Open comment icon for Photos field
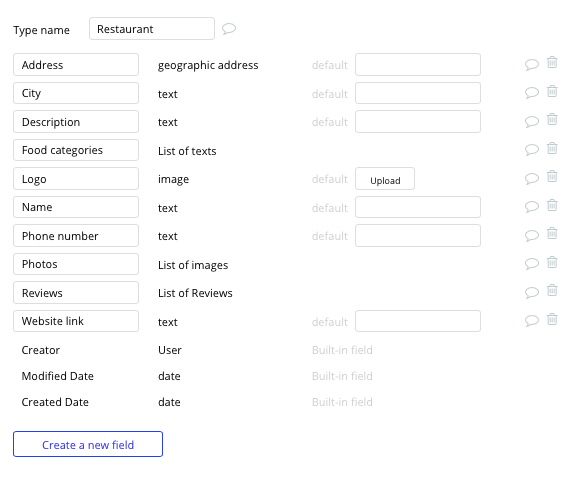This screenshot has width=581, height=482. 532,264
